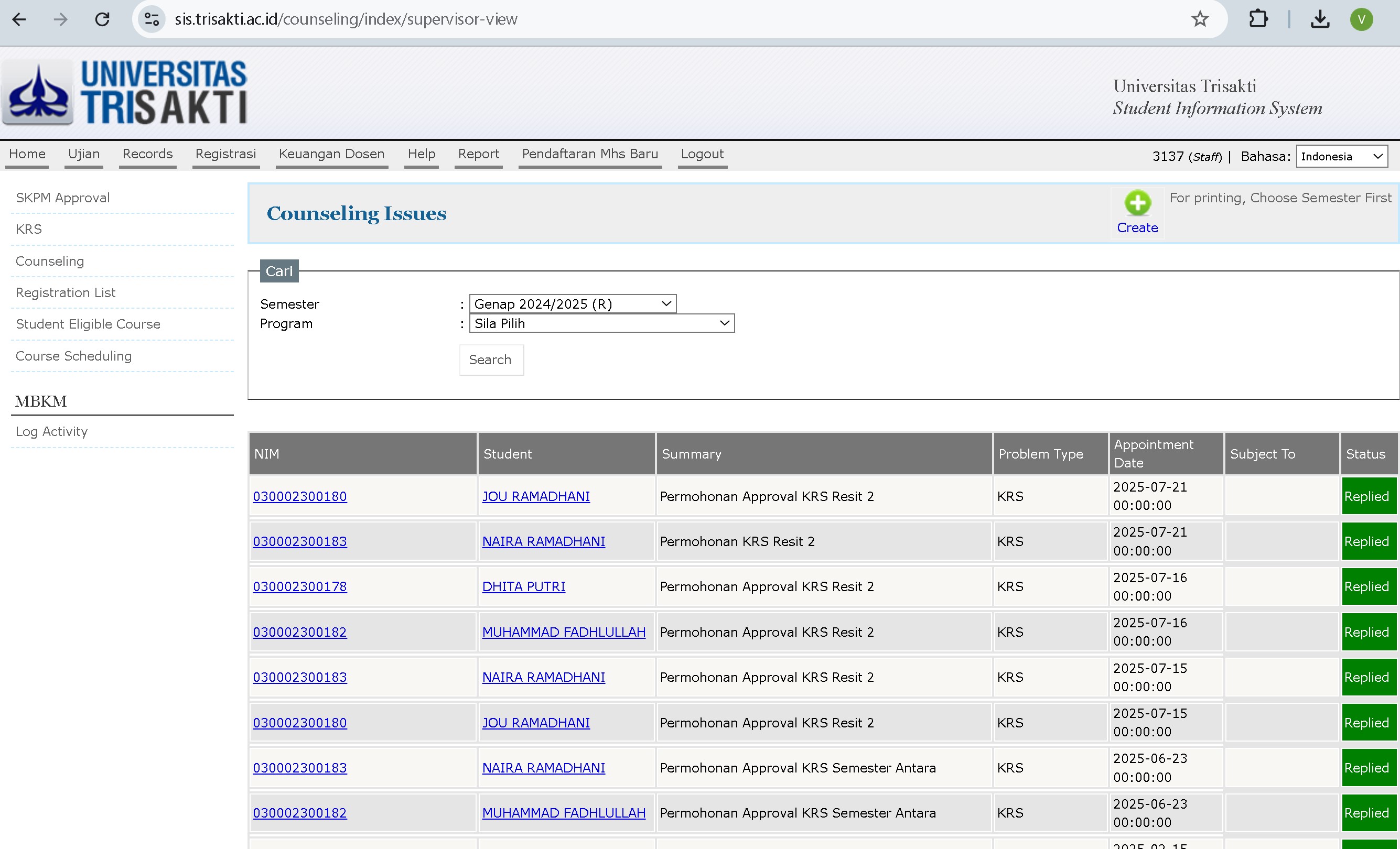This screenshot has width=1400, height=849.
Task: Open NIM 030002300183 with Permohonan KRS Resit 2
Action: (299, 541)
